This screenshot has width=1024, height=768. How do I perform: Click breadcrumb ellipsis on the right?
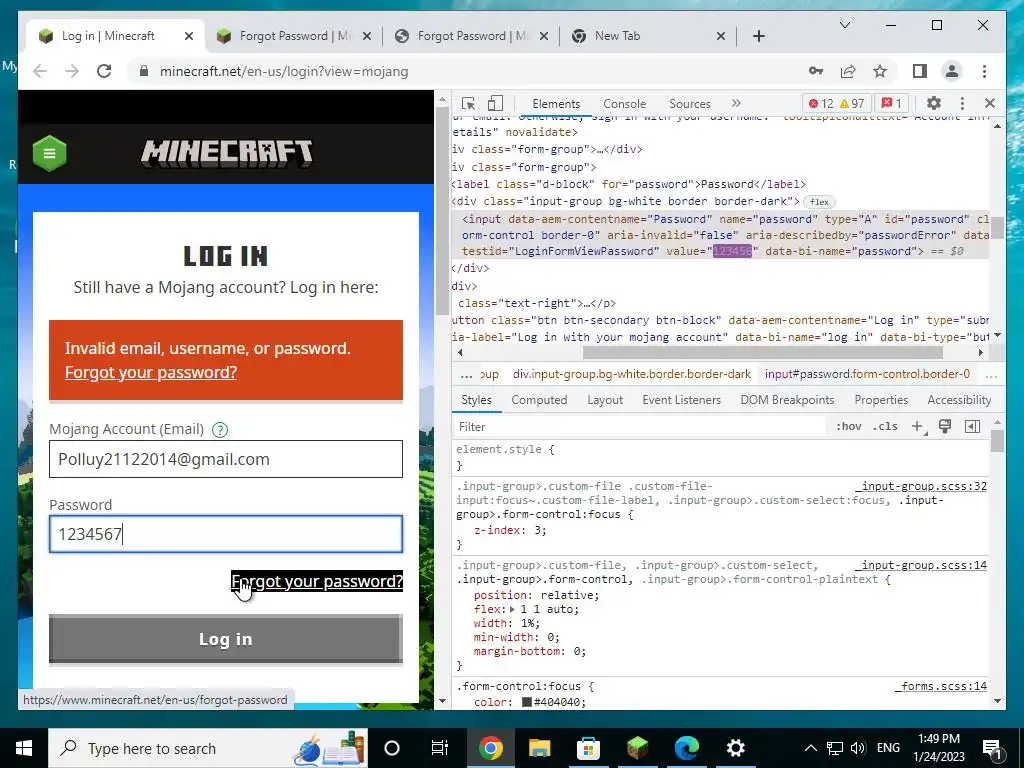click(991, 375)
